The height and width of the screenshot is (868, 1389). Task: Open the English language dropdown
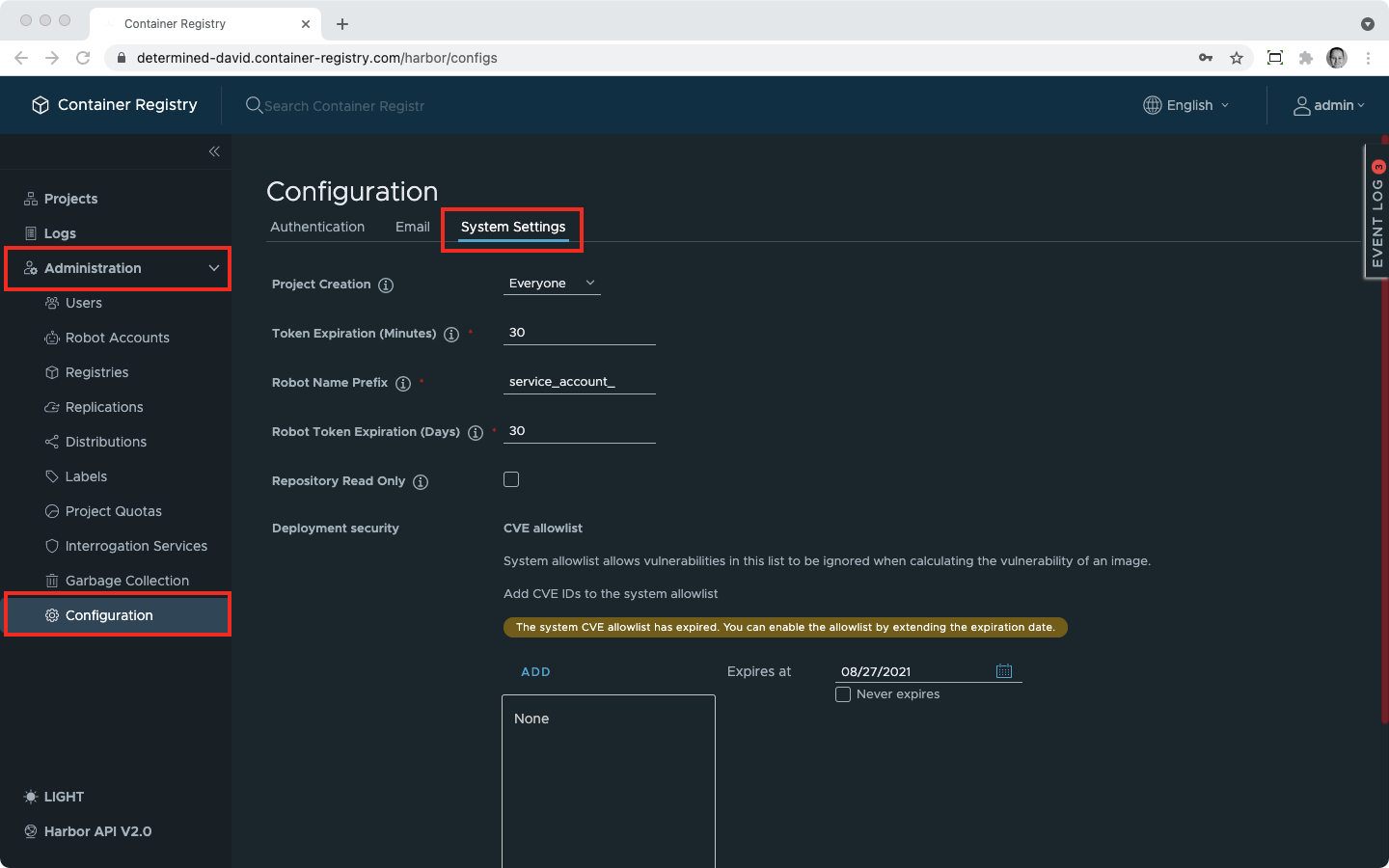(x=1186, y=105)
